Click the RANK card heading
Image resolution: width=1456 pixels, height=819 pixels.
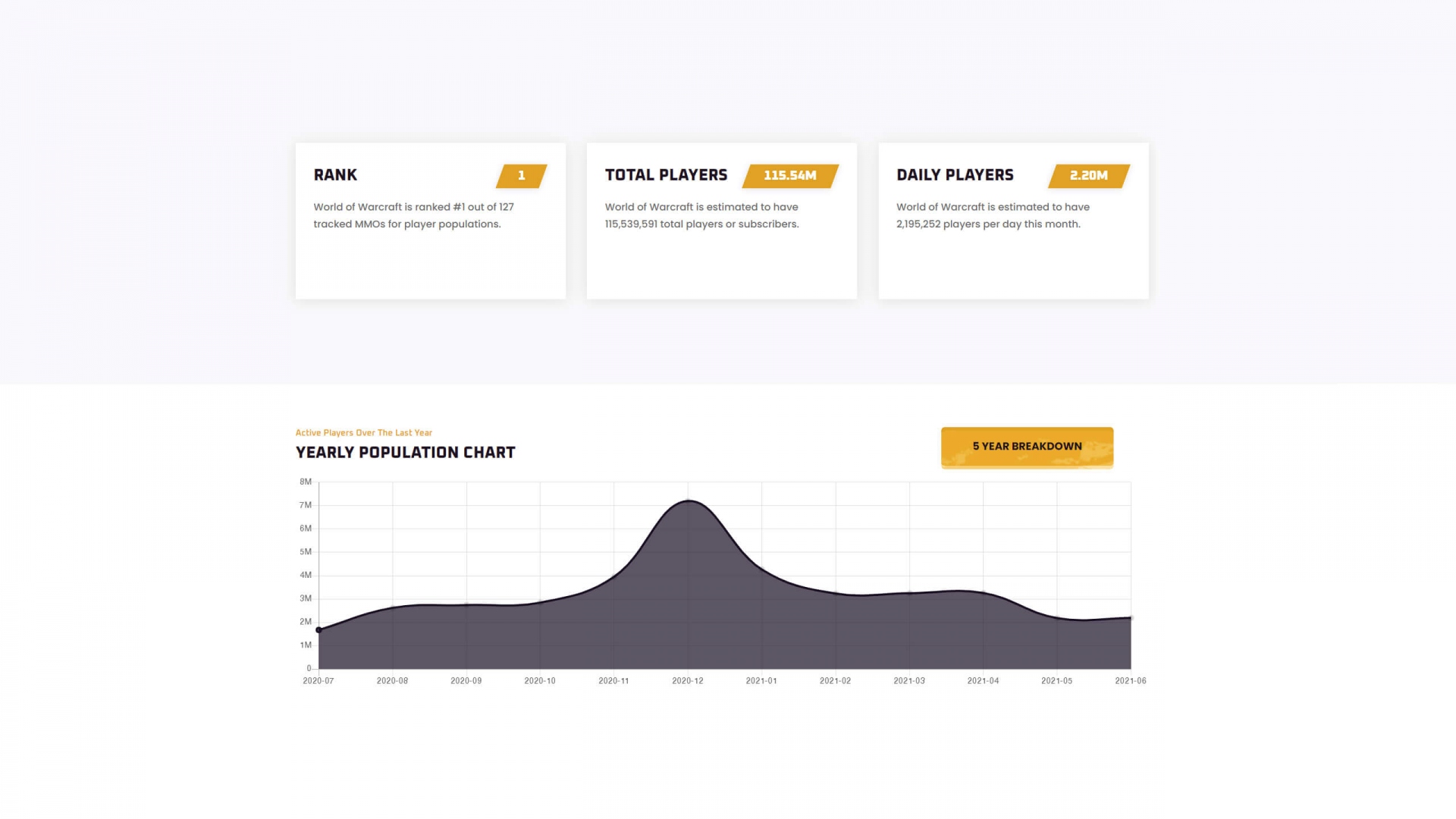click(x=335, y=175)
